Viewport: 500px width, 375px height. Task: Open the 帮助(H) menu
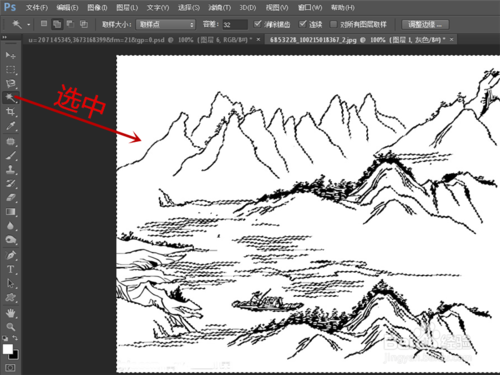[343, 7]
